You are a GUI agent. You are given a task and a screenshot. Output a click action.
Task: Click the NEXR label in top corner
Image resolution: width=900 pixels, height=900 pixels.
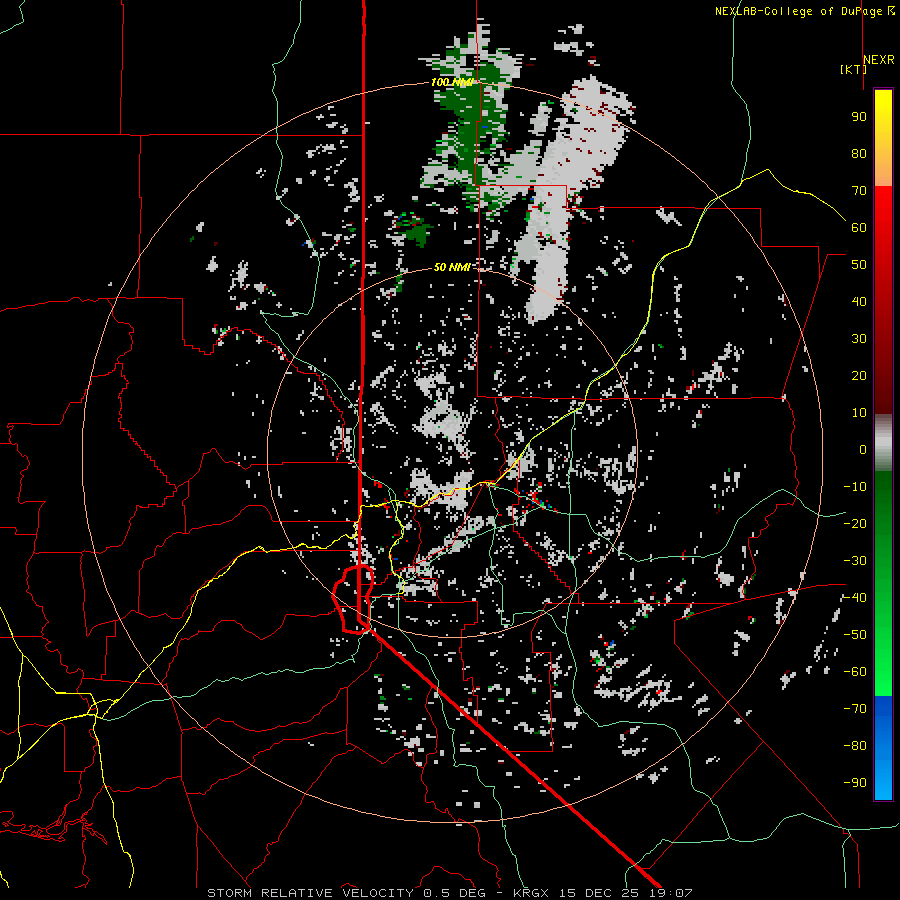[x=879, y=60]
